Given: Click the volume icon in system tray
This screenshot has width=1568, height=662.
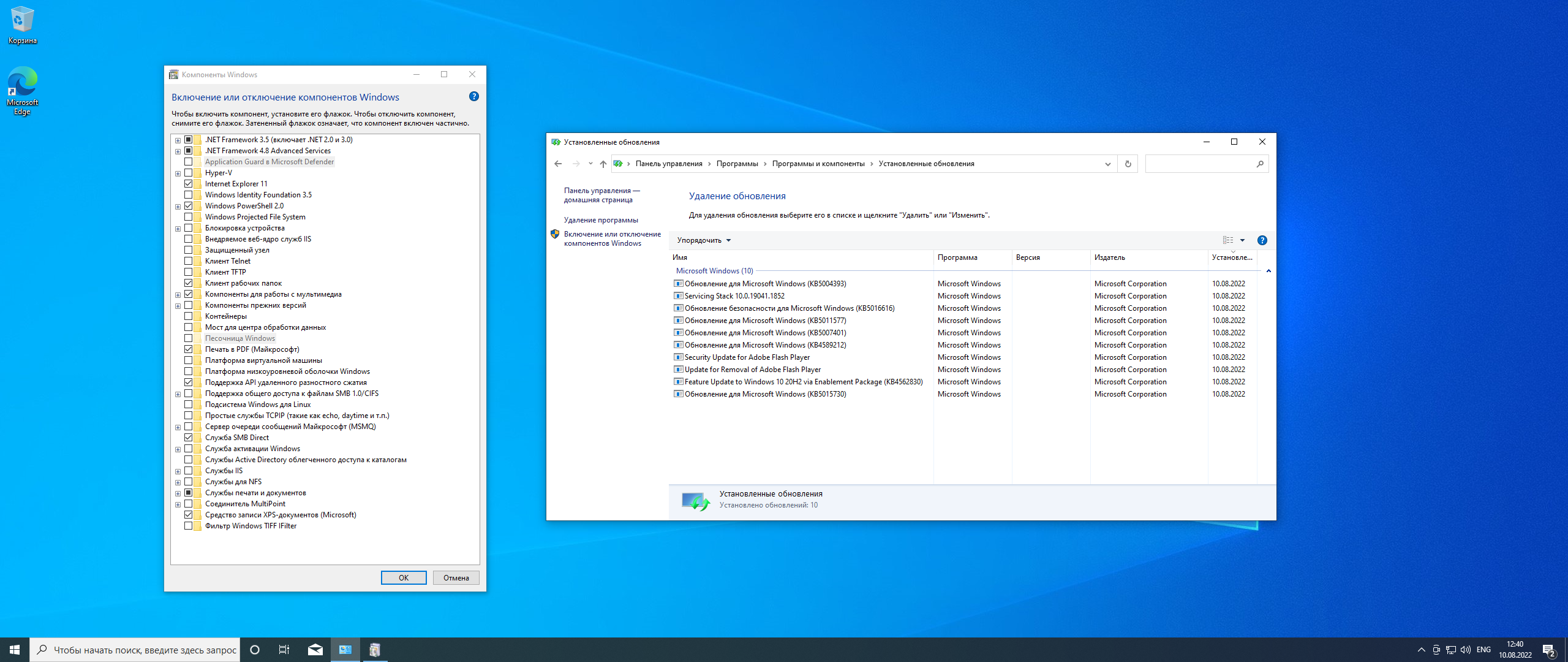Looking at the screenshot, I should tap(1466, 650).
